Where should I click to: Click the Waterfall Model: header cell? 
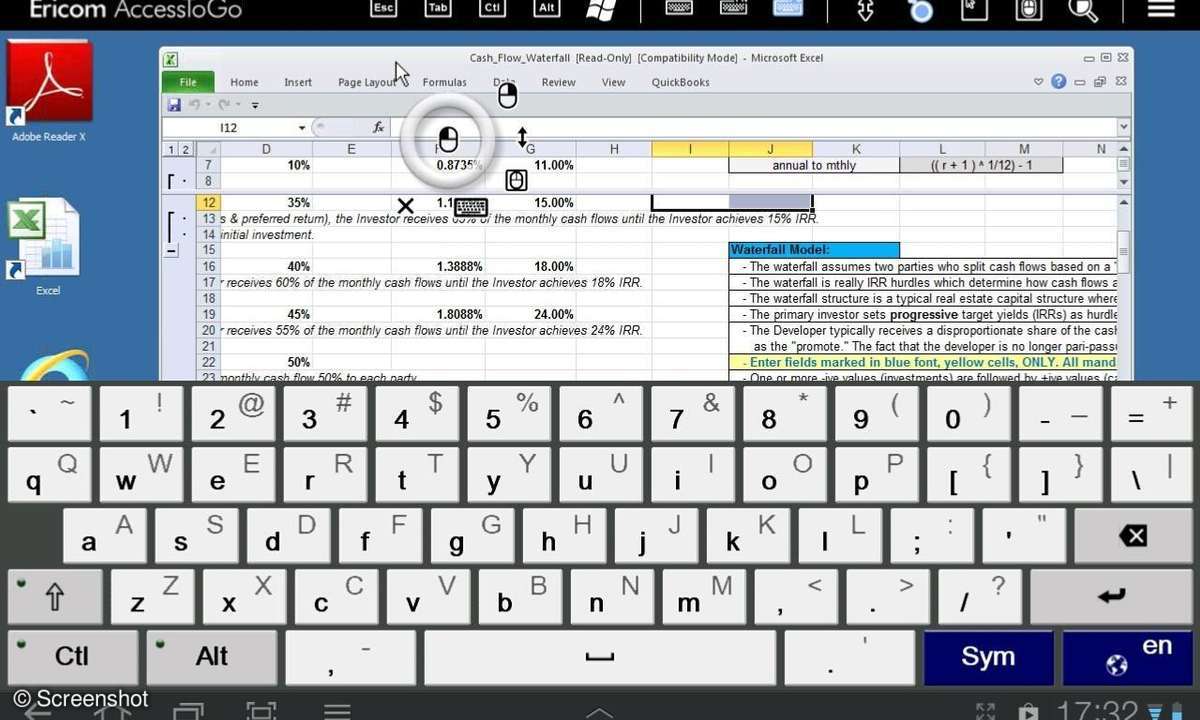(814, 250)
